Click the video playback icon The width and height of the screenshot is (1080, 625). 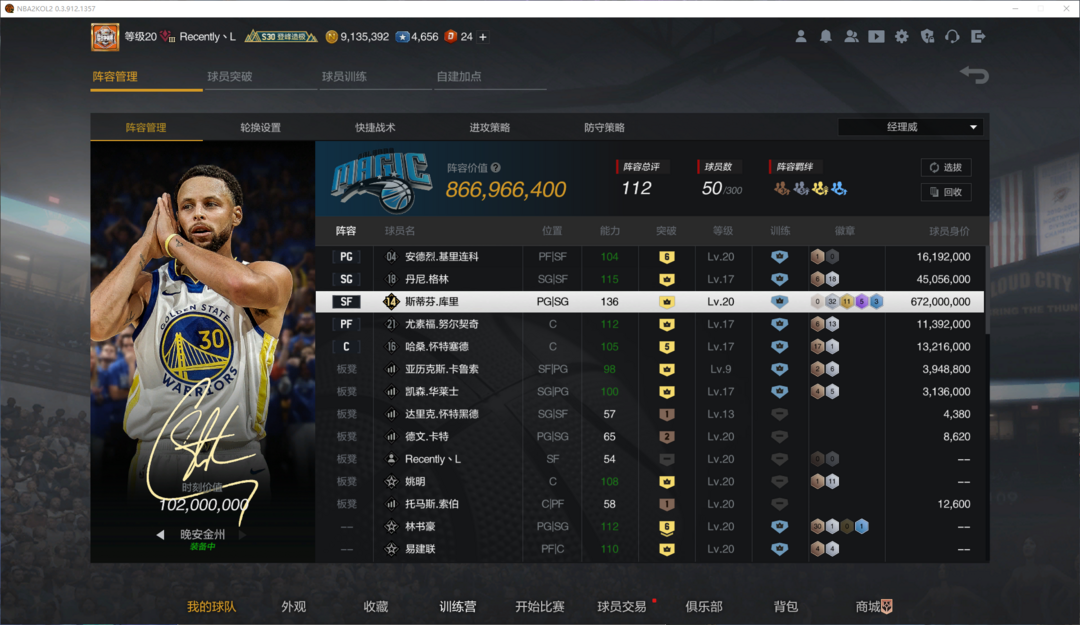(x=876, y=37)
